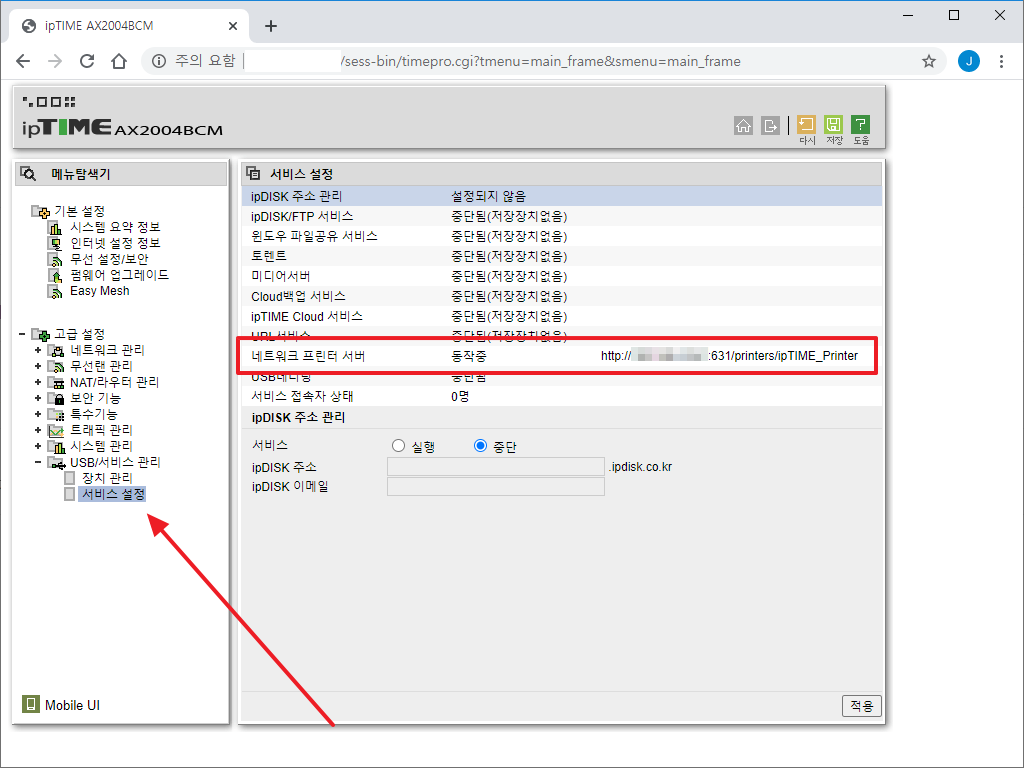Open 시스템 요약 정보 menu
Screen dimensions: 1024x768
(115, 227)
